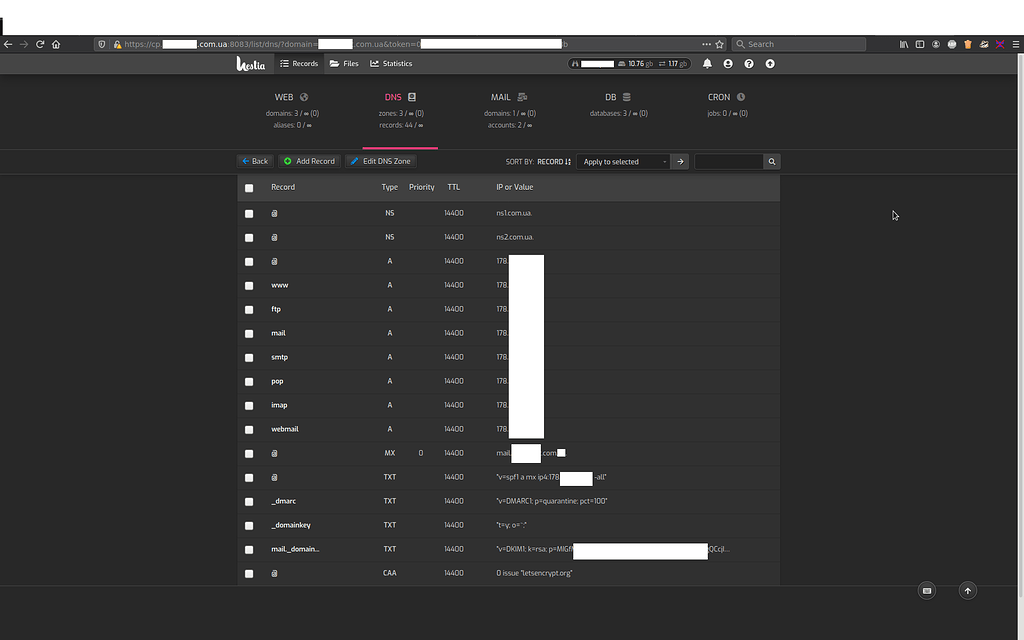Screen dimensions: 1024x640
Task: Switch to the CRON tab
Action: coord(727,104)
